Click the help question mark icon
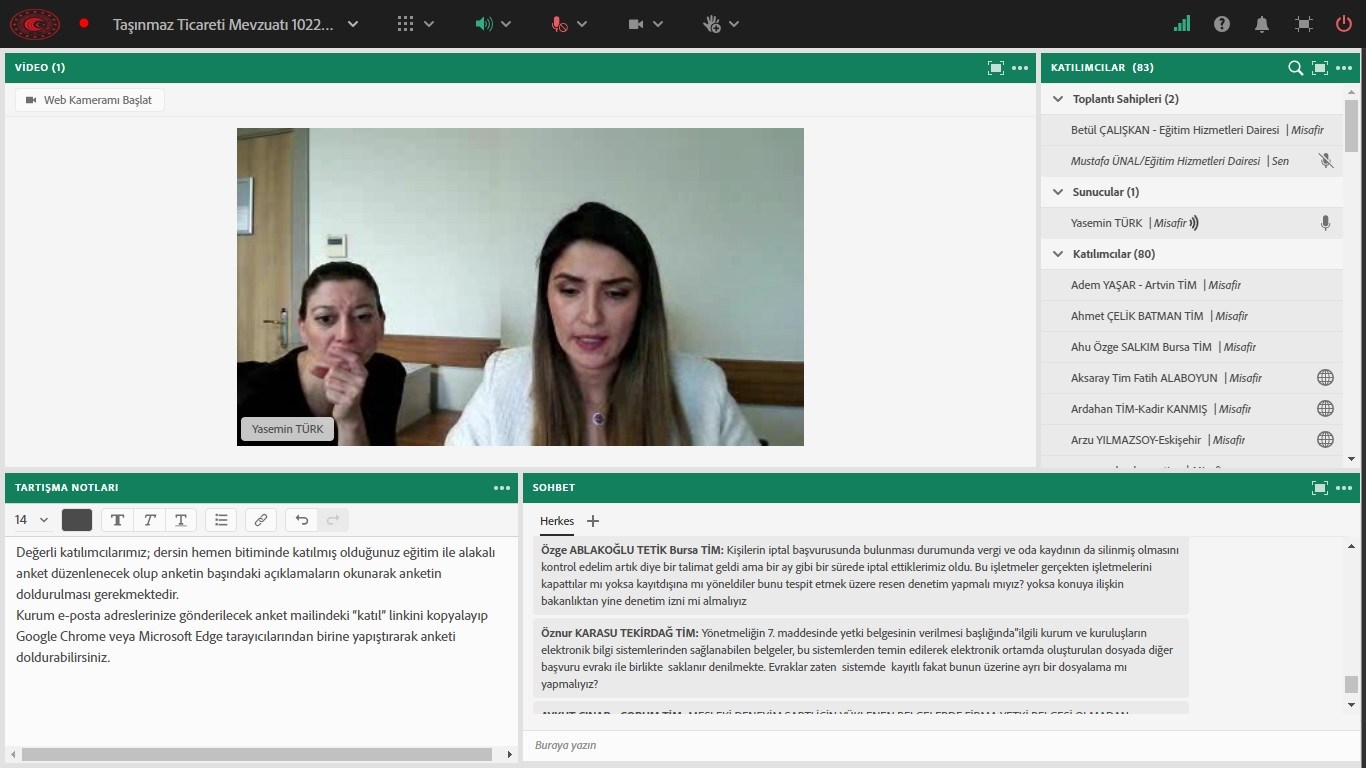 pos(1222,24)
